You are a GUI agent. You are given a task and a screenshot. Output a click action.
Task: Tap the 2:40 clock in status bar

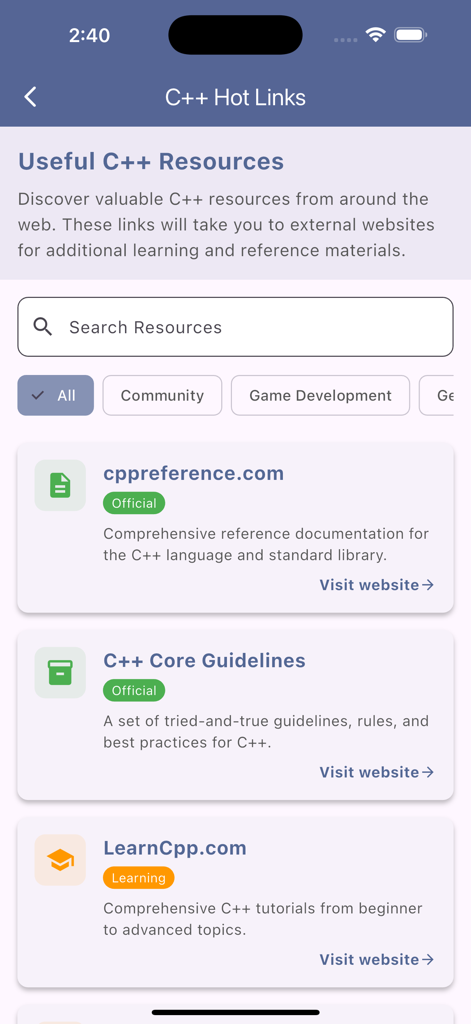point(89,35)
